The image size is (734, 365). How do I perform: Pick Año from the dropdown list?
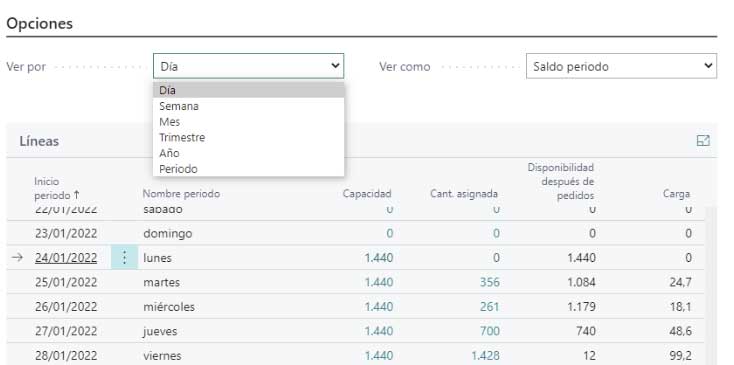[249, 153]
